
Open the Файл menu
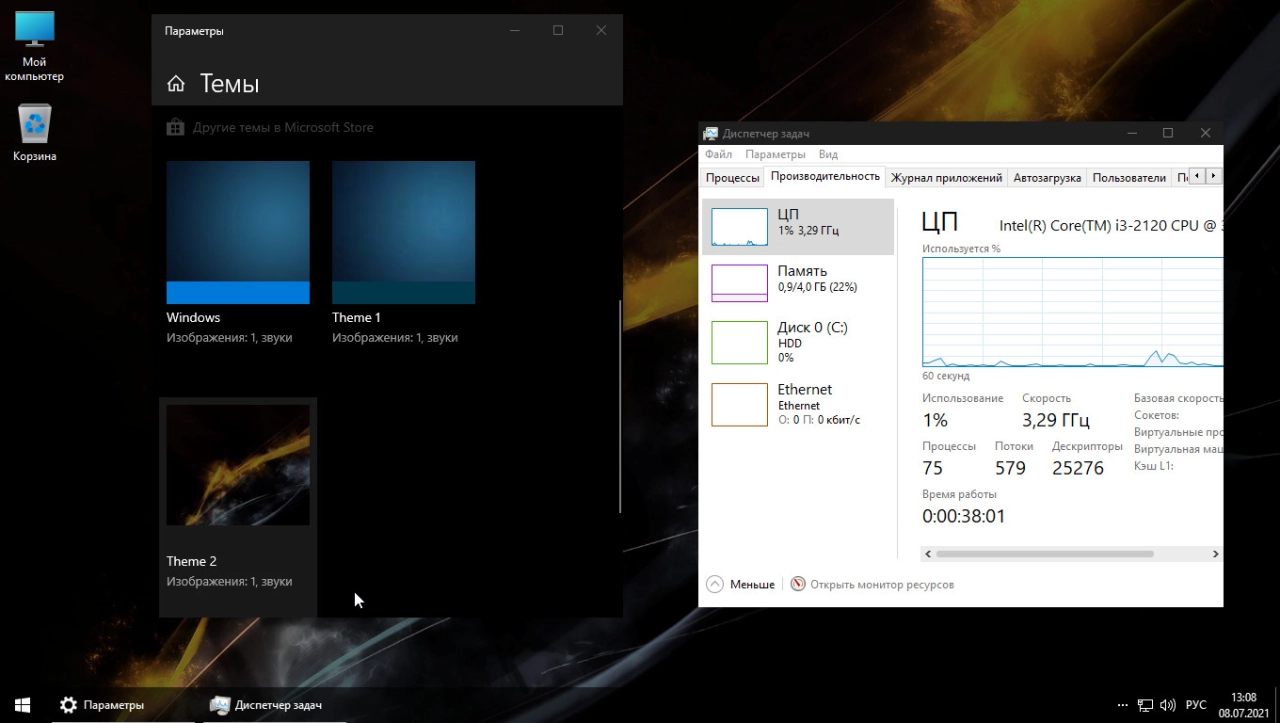click(718, 154)
